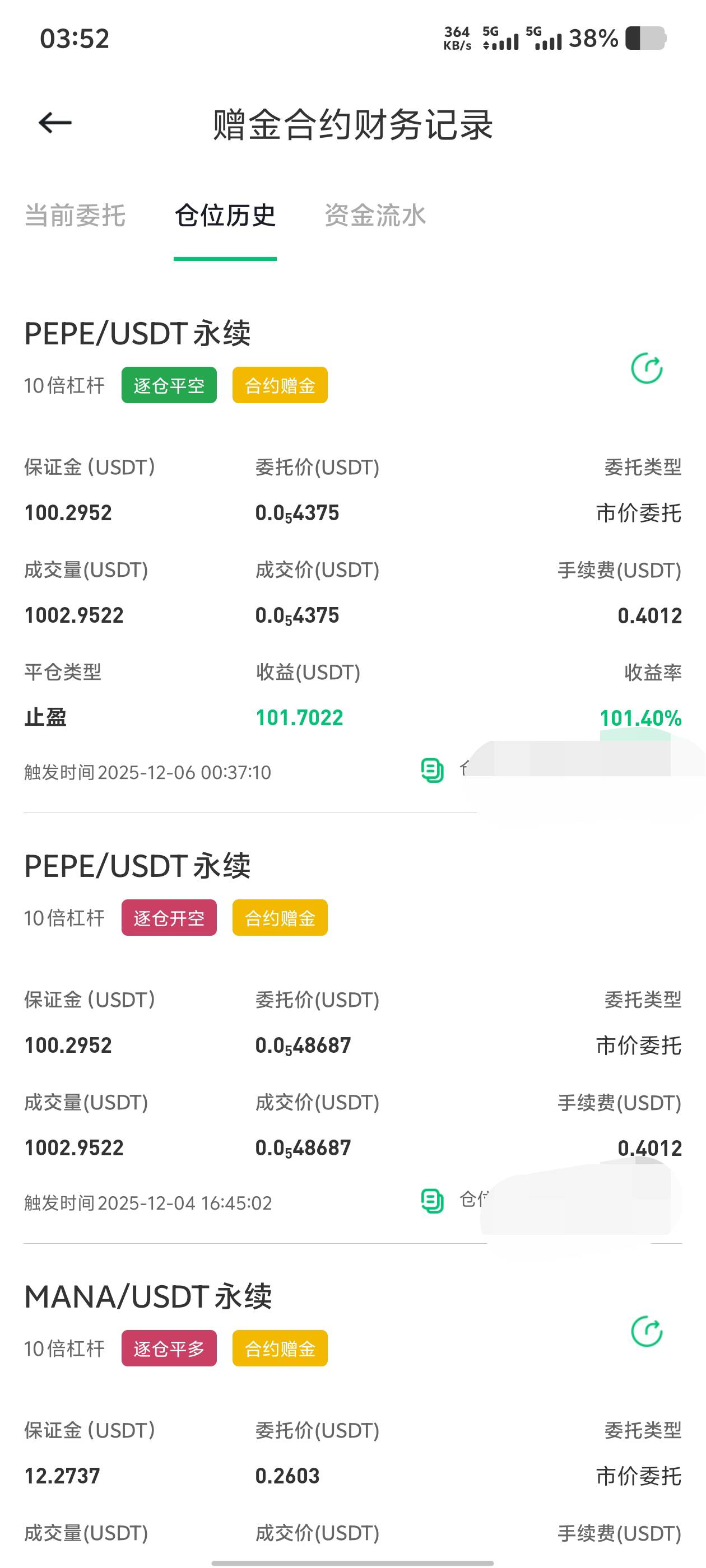Open the 资金流水 tab

click(375, 216)
